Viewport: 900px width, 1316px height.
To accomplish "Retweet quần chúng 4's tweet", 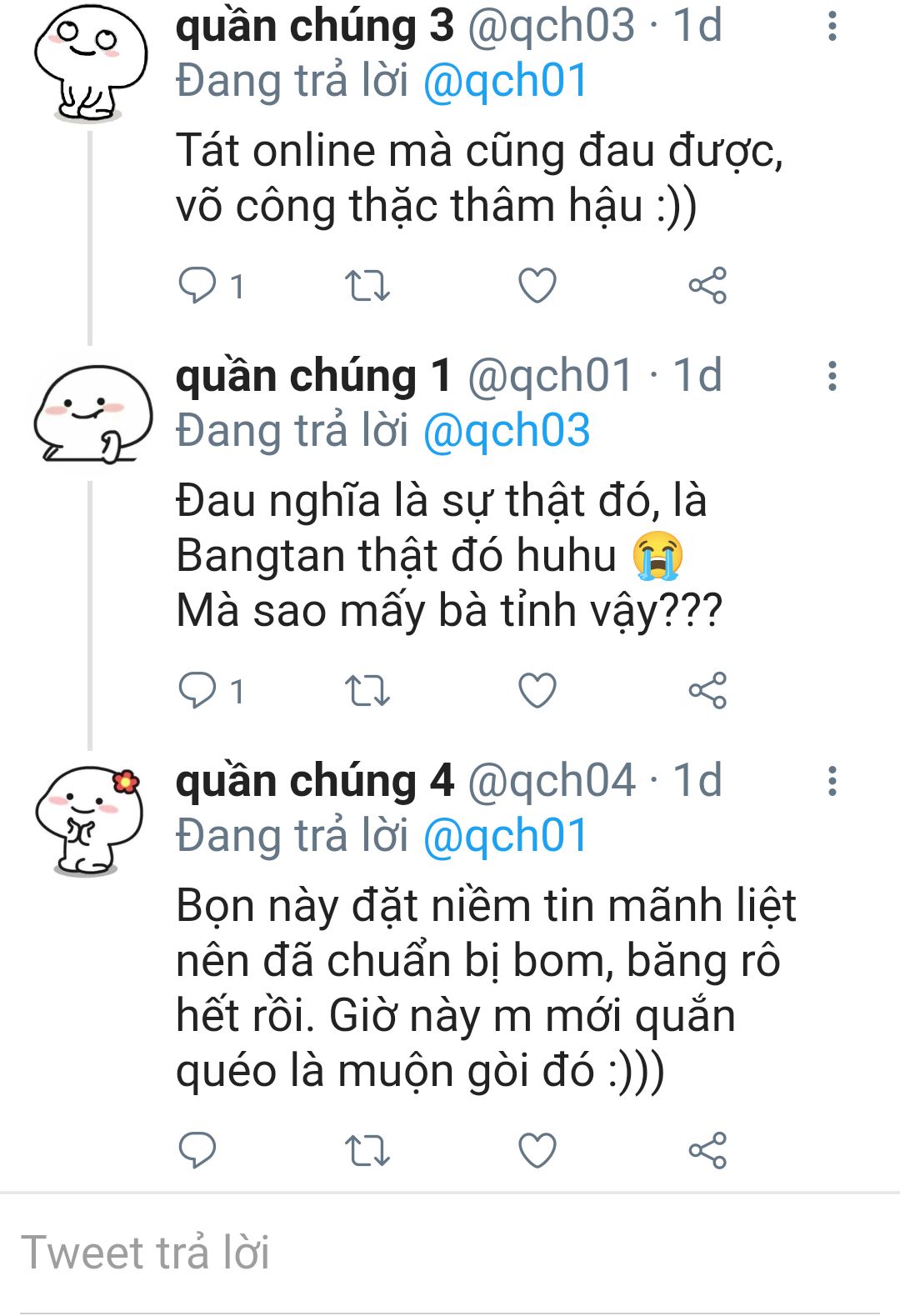I will (367, 1151).
